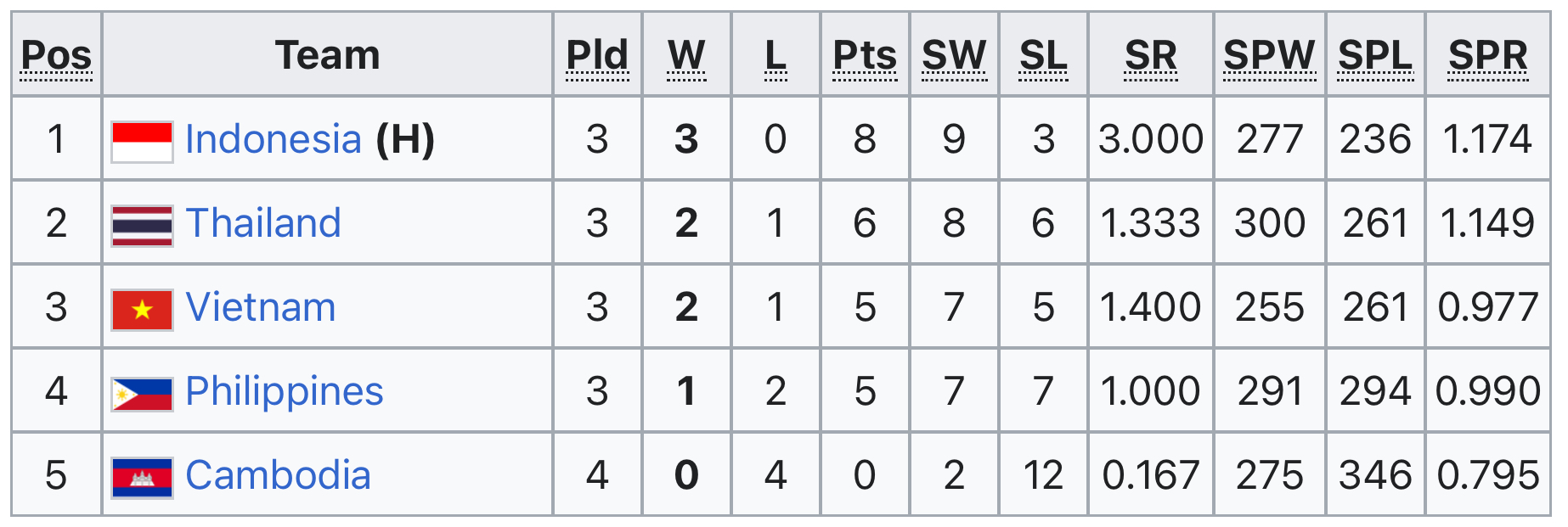Image resolution: width=1568 pixels, height=527 pixels.
Task: Select the SPW column header
Action: pos(1269,56)
